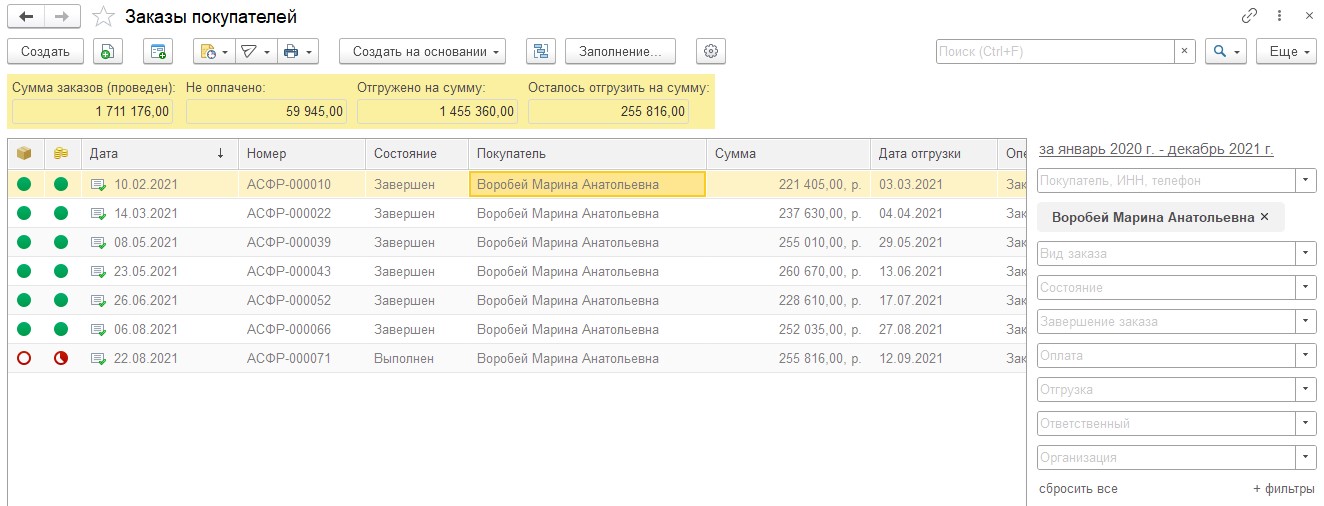
Task: Click the back navigation arrow
Action: 27,17
